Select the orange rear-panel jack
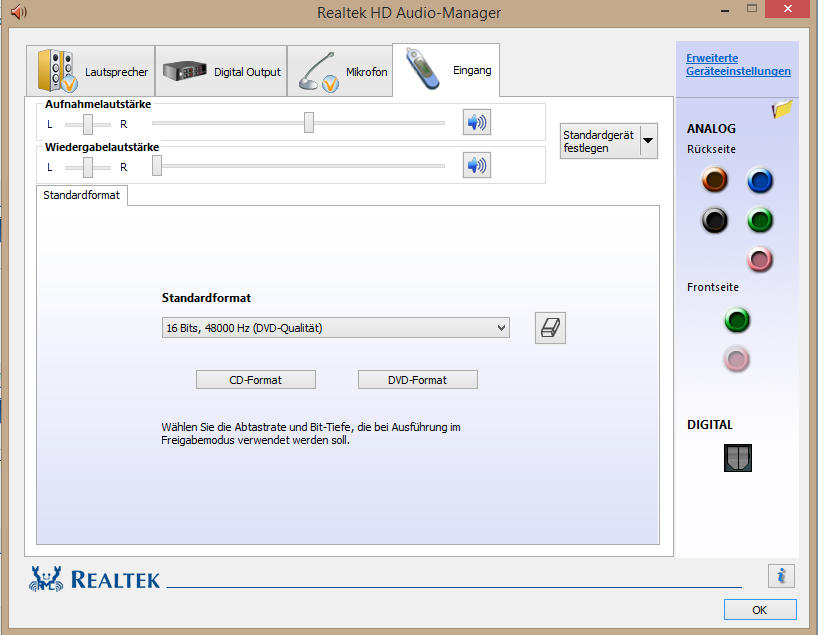 715,179
